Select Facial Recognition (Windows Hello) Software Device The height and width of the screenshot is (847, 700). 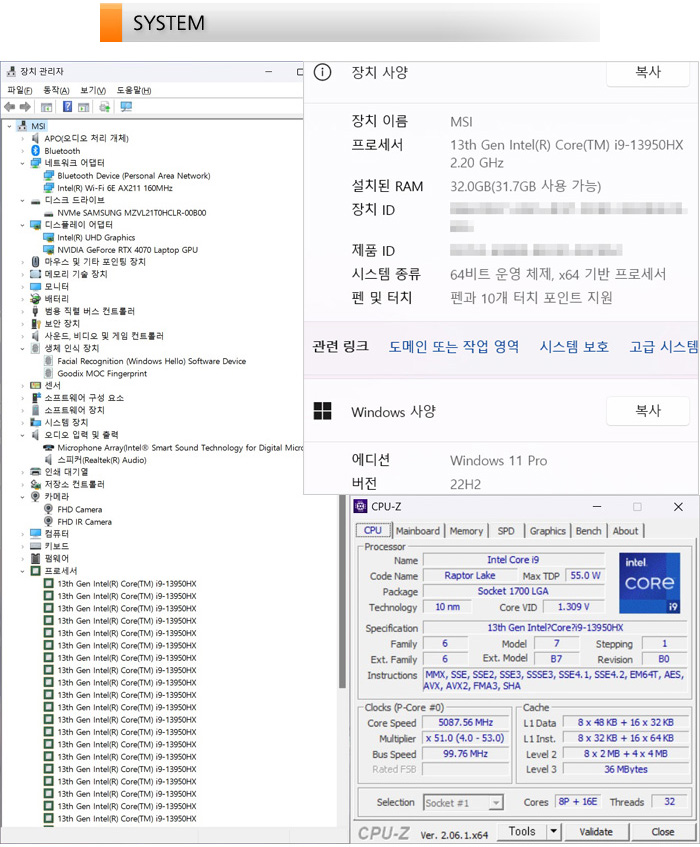click(152, 361)
